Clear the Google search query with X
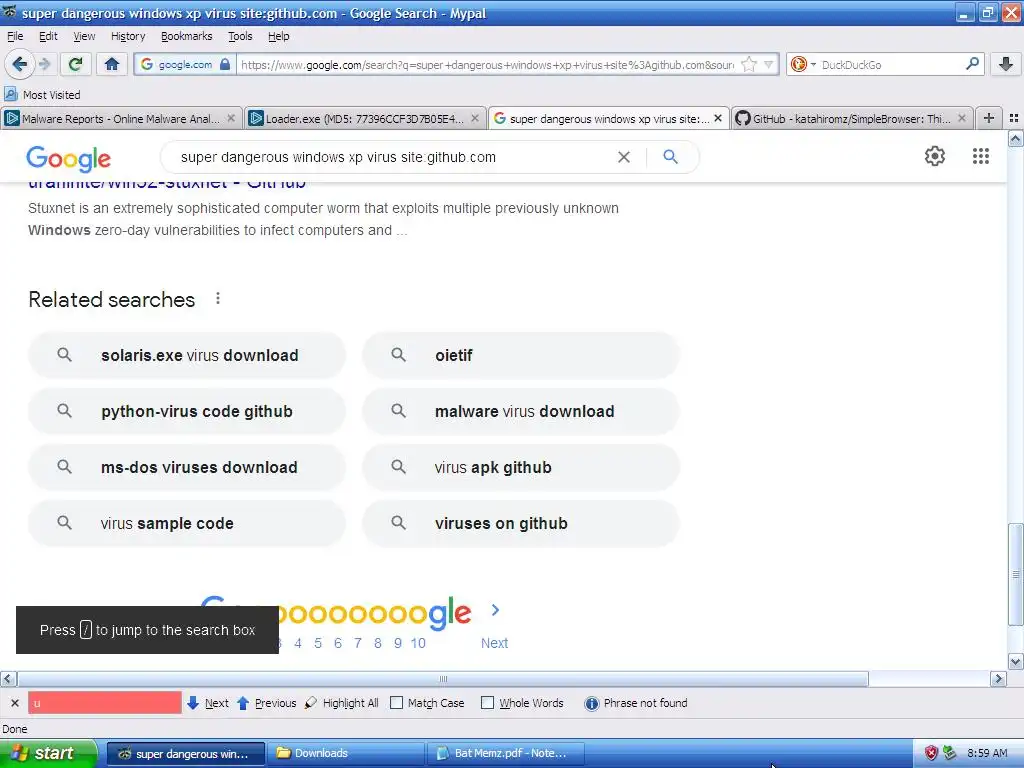 [x=624, y=157]
